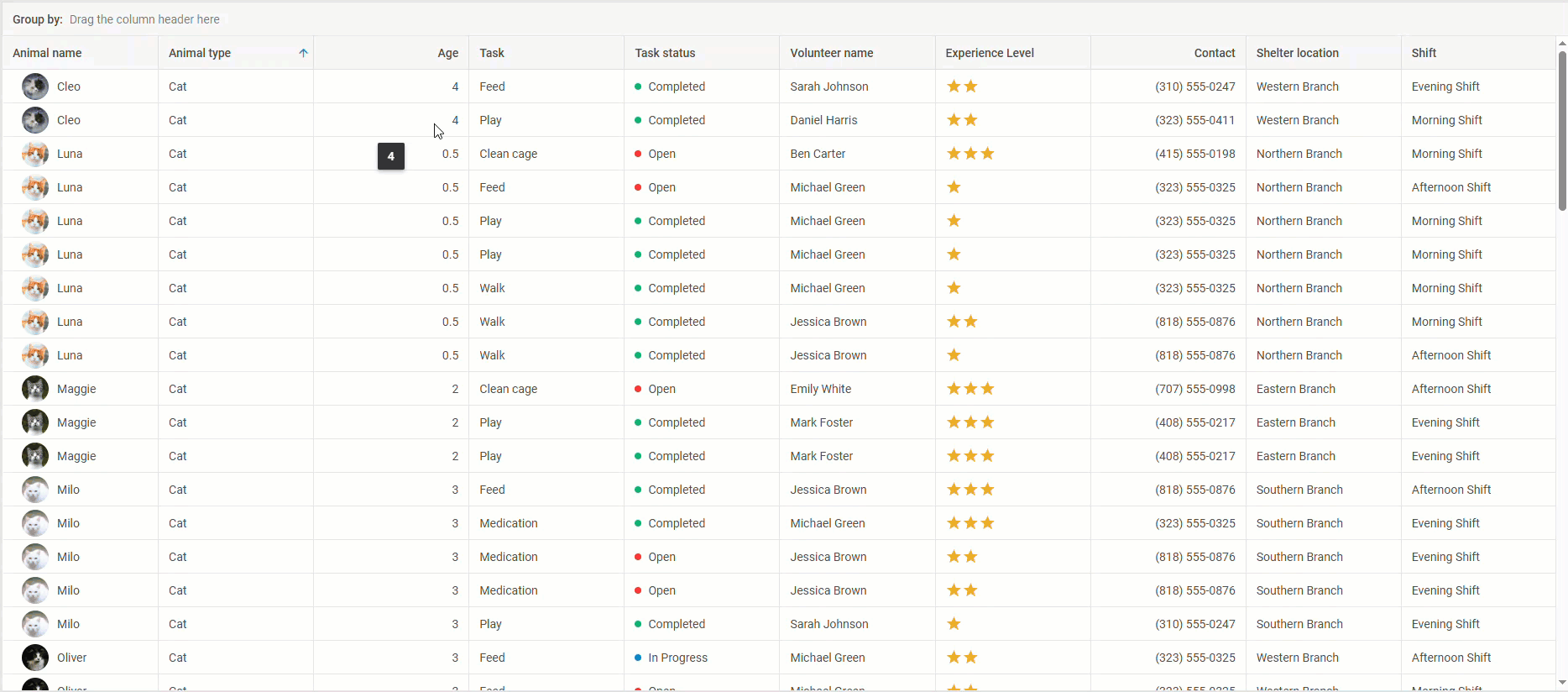Click the ascending sort arrow in Animal type header
This screenshot has width=1568, height=692.
(303, 53)
